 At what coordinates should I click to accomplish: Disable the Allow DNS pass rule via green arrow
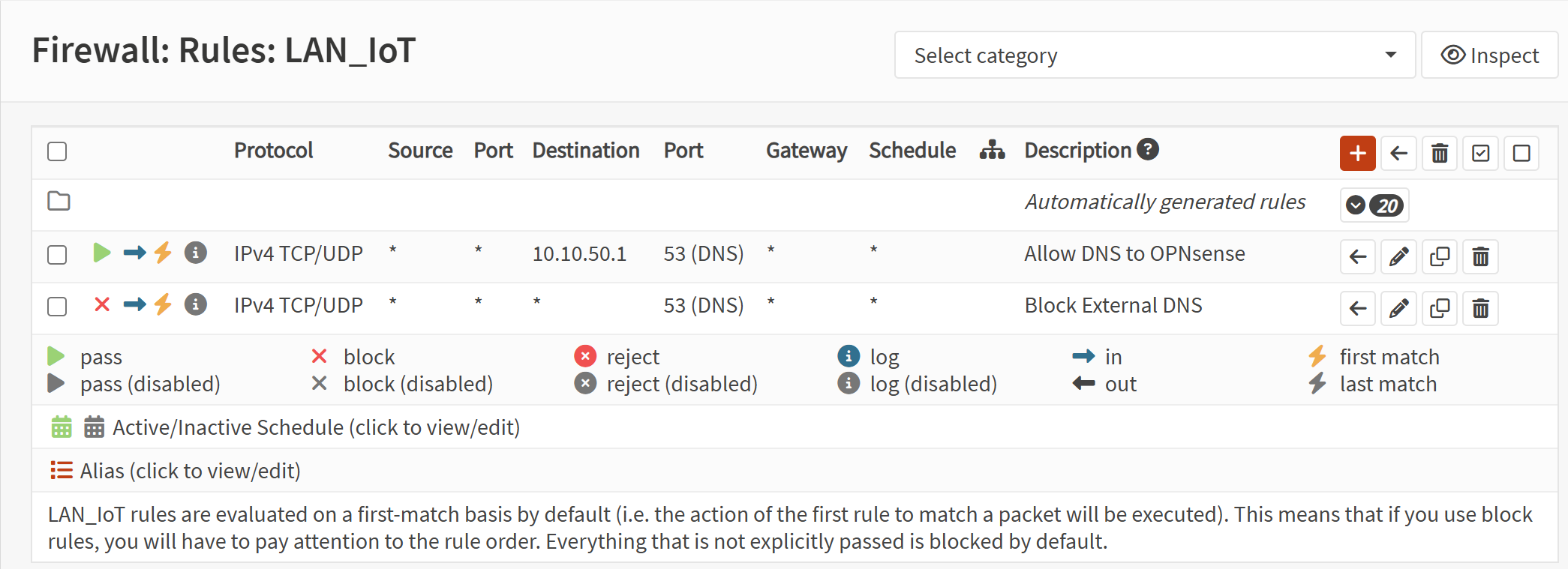pos(102,253)
